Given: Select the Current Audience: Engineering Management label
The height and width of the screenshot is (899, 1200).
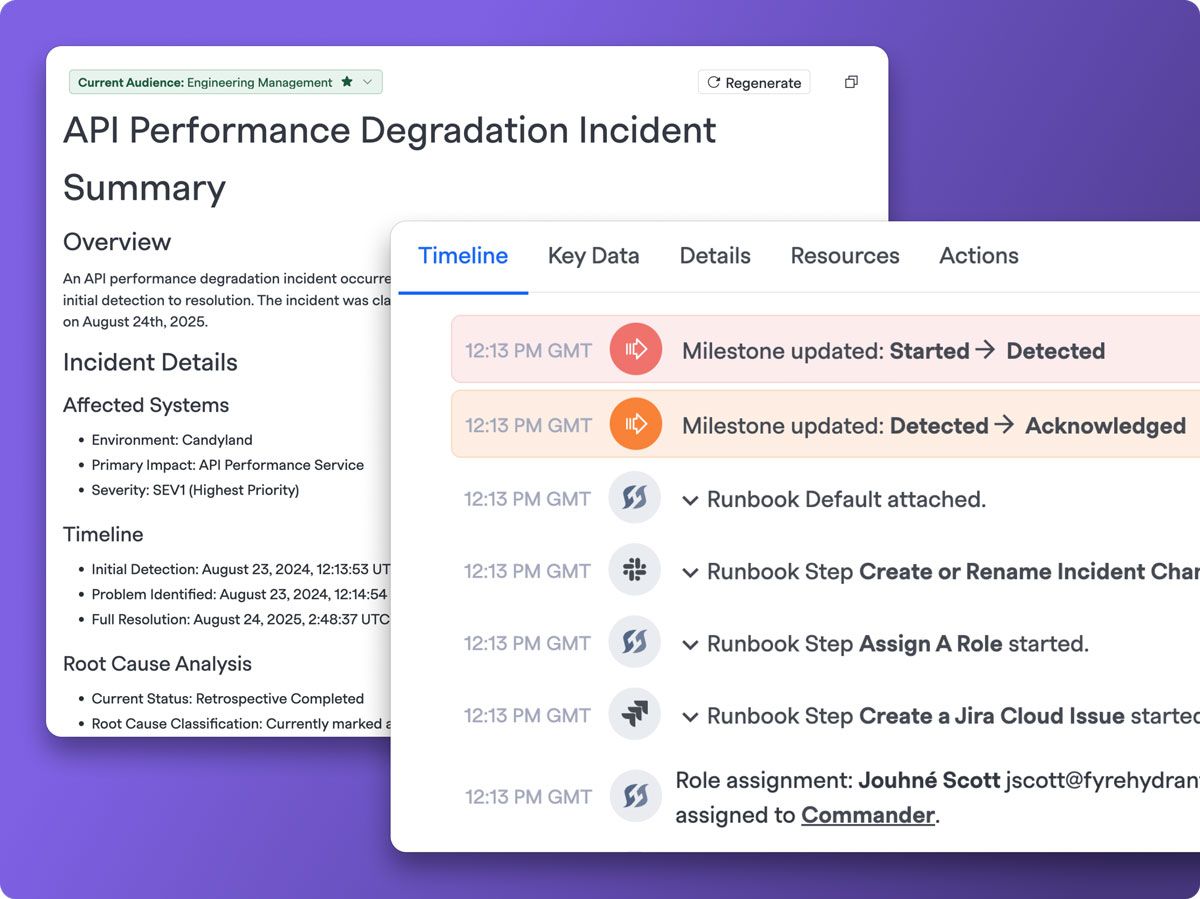Looking at the screenshot, I should pos(205,82).
